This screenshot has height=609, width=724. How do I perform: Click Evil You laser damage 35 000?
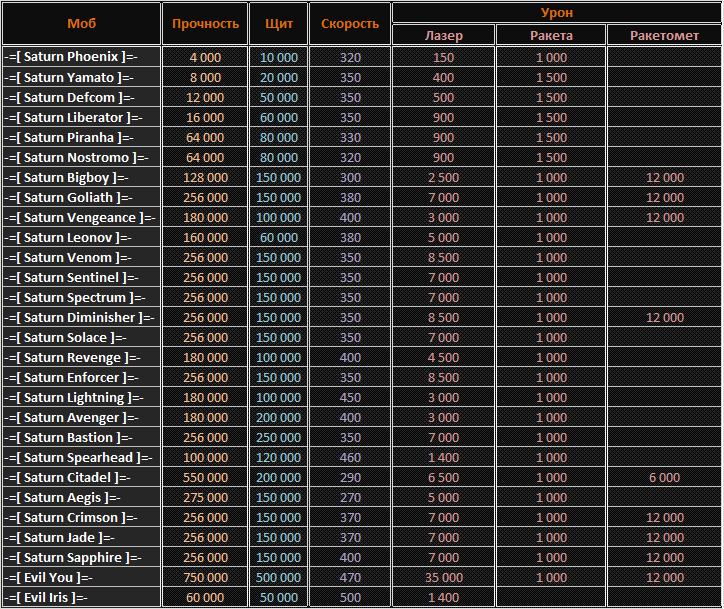pos(443,577)
